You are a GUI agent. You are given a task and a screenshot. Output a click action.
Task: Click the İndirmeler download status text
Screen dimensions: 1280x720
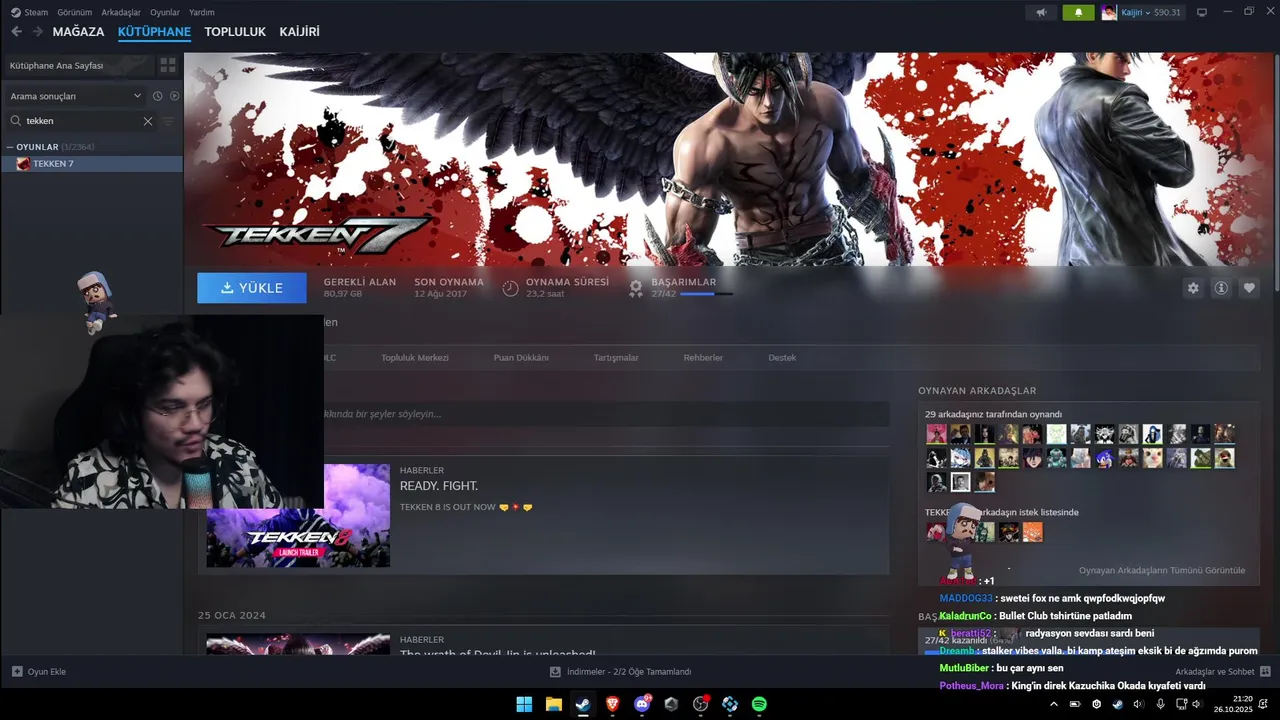[x=629, y=672]
